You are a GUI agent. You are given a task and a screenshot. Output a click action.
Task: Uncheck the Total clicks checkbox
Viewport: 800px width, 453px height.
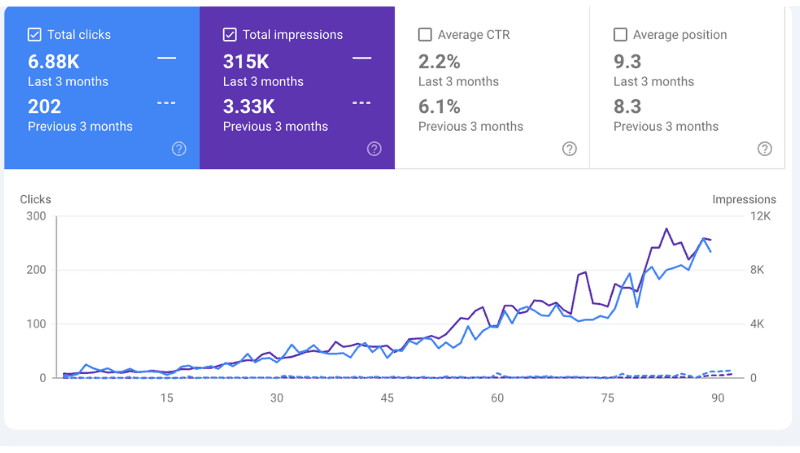pos(34,35)
